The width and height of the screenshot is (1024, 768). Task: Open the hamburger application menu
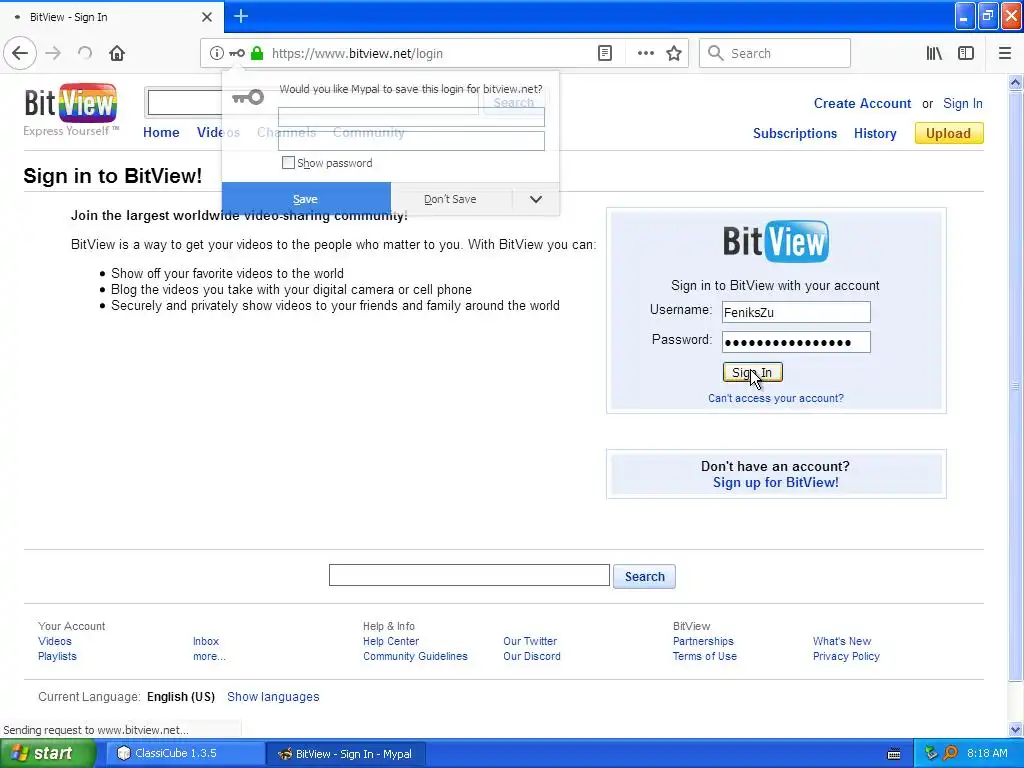(1005, 53)
